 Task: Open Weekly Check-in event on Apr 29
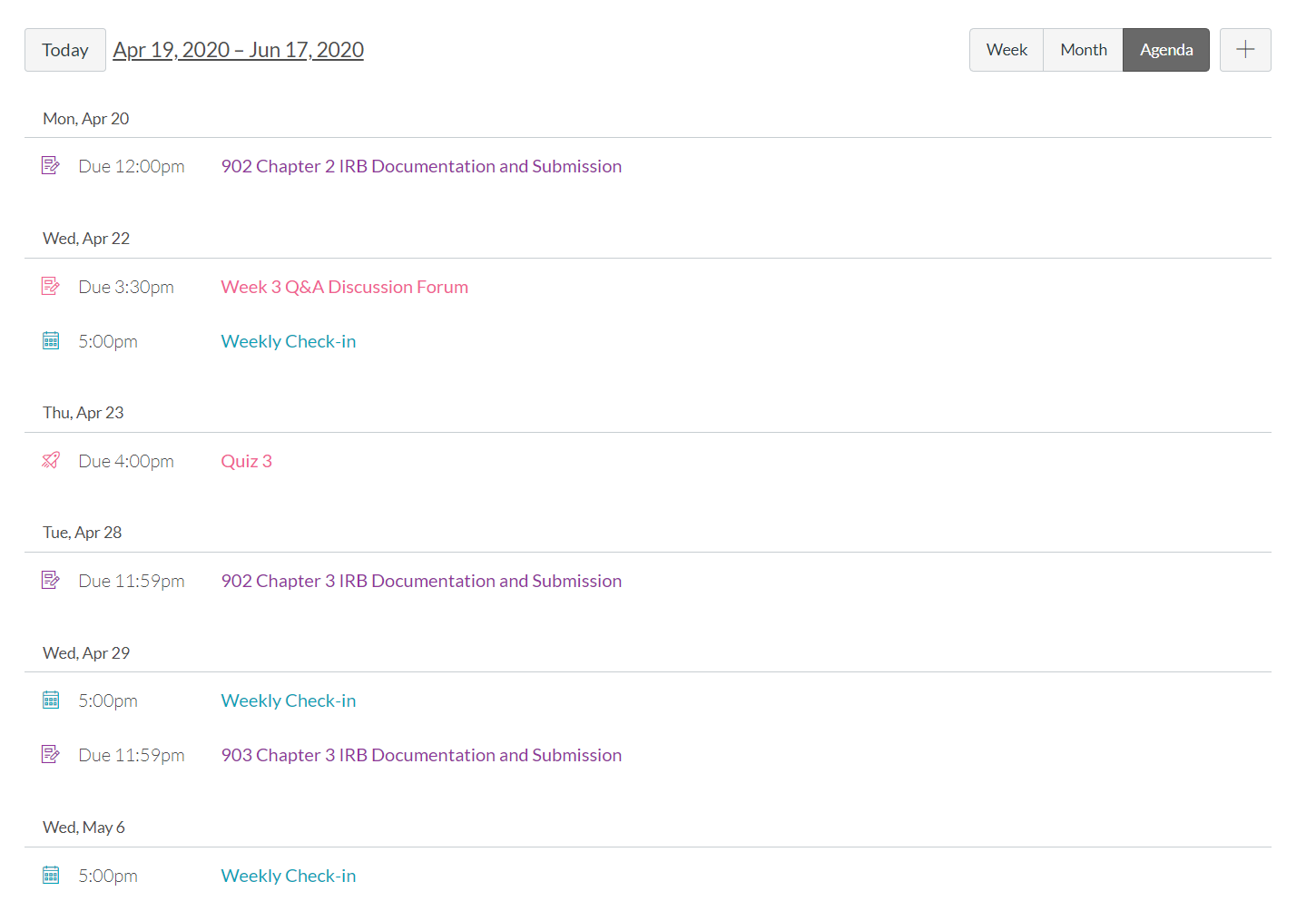[x=289, y=700]
